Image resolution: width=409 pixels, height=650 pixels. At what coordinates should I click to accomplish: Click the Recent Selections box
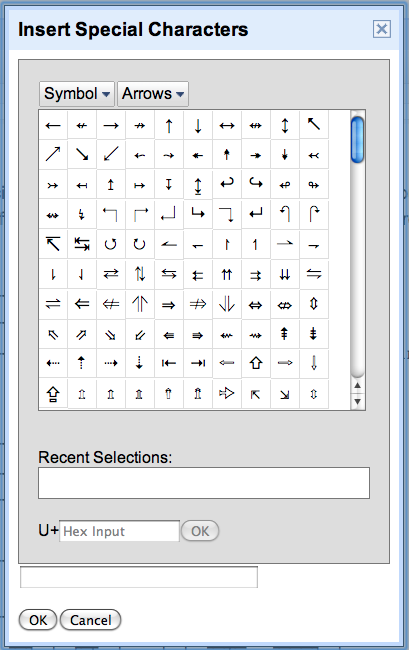pos(204,483)
